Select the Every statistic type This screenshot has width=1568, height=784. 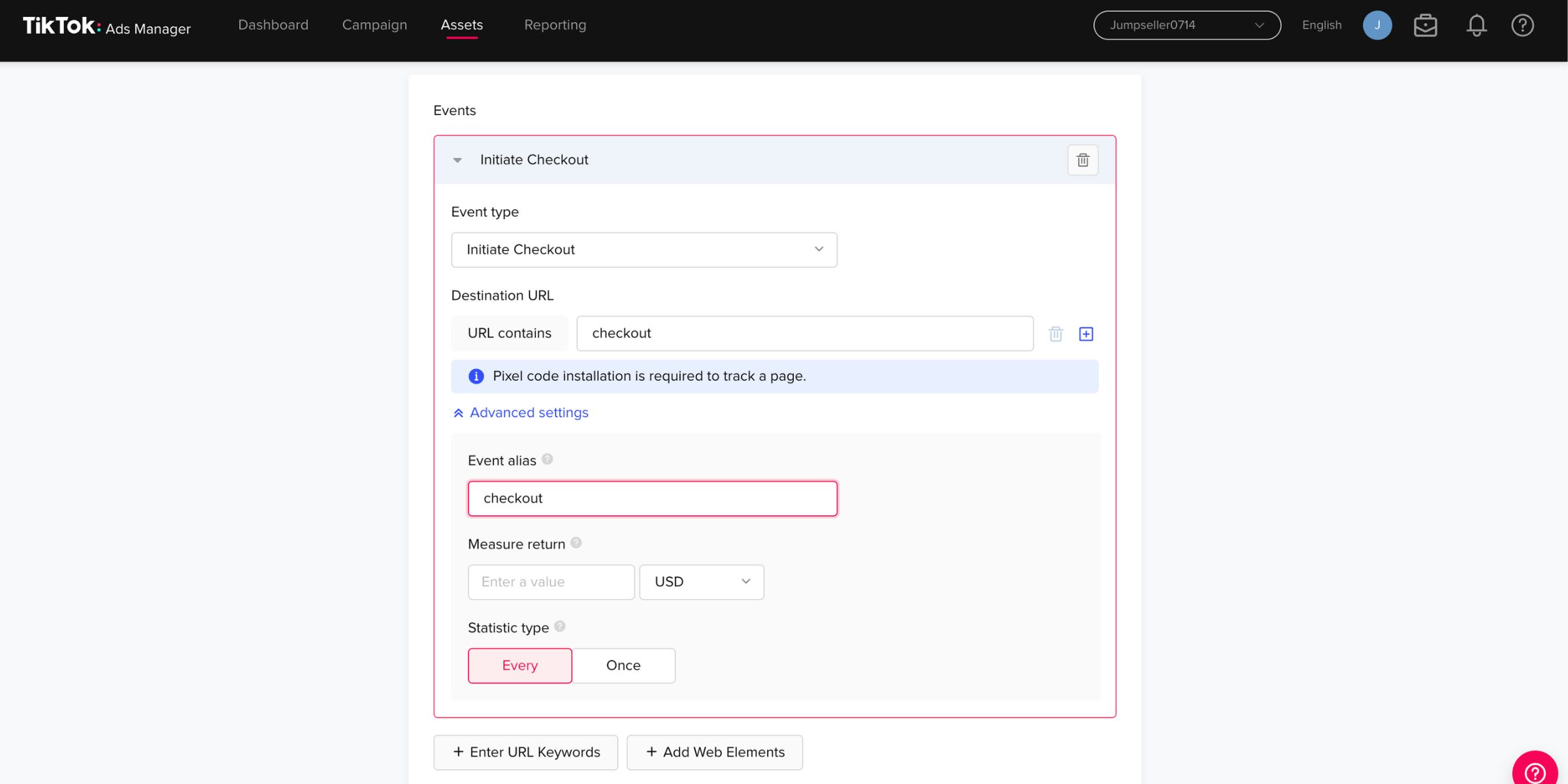pyautogui.click(x=520, y=666)
